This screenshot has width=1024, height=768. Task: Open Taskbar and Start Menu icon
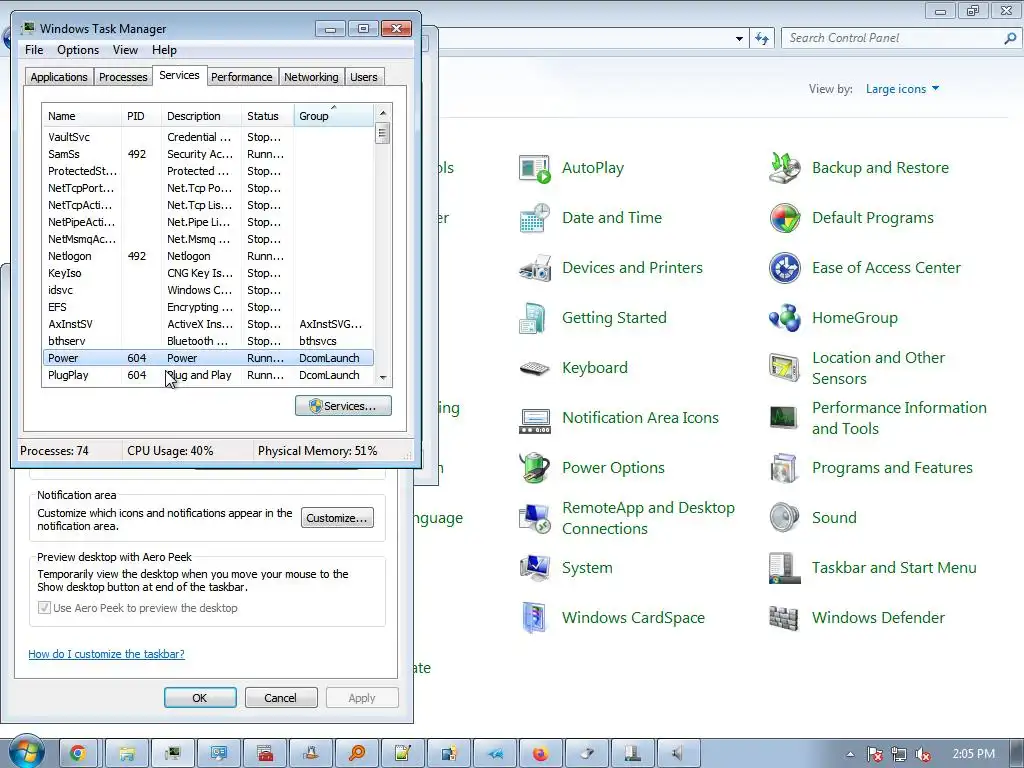click(784, 568)
